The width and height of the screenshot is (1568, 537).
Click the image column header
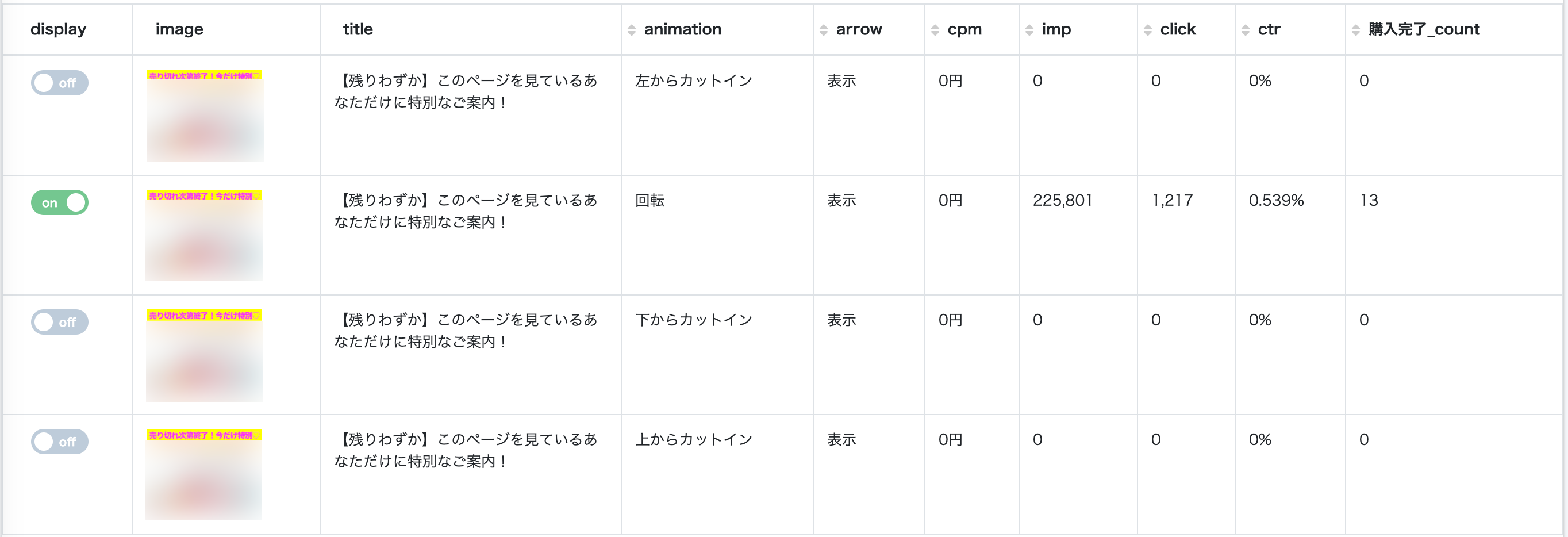[179, 29]
